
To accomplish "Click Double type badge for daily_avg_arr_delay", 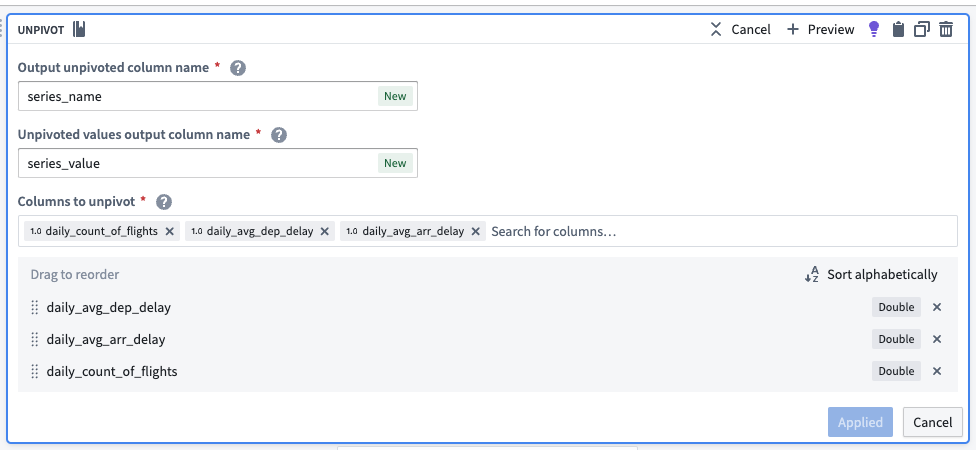I will (896, 339).
